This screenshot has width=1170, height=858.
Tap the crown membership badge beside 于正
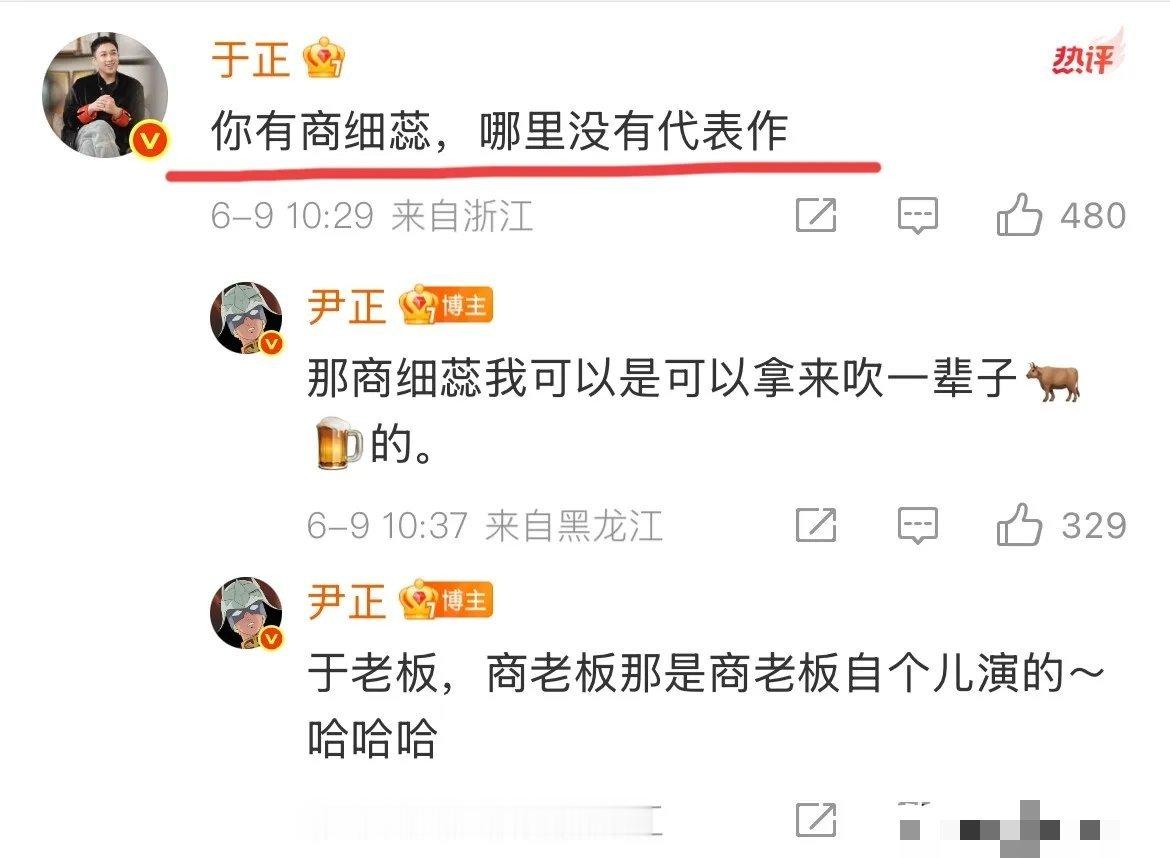(x=325, y=58)
